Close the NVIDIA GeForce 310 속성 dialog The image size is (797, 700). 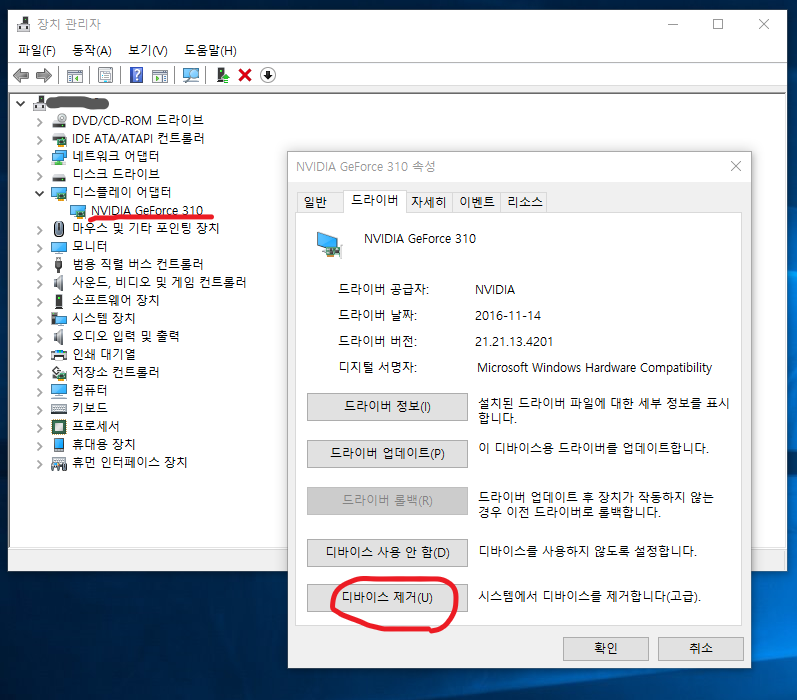735,166
